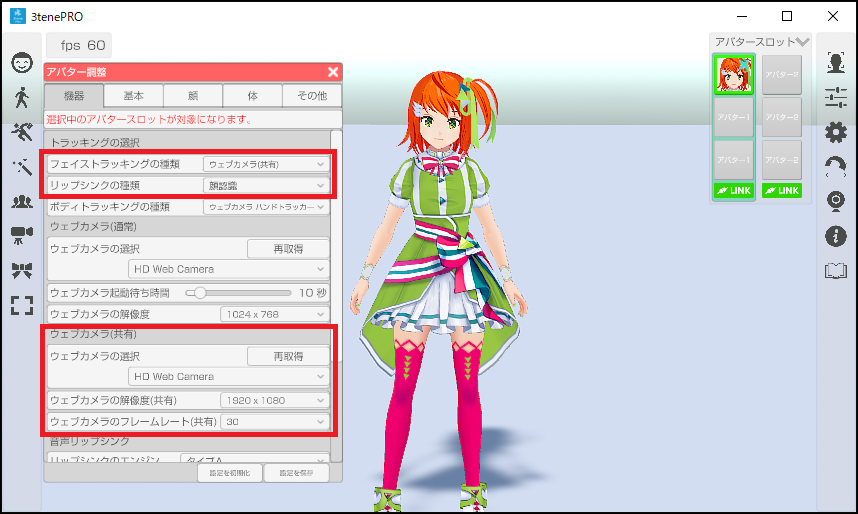Open ボディトラッキングの種類 dropdown
Image resolution: width=858 pixels, height=514 pixels.
(x=266, y=207)
